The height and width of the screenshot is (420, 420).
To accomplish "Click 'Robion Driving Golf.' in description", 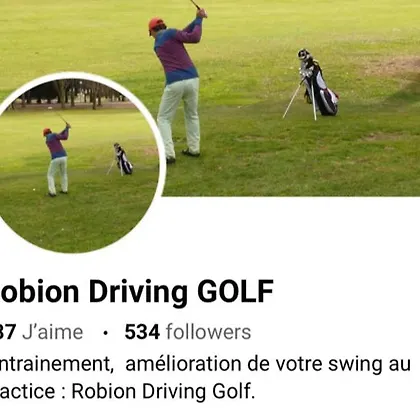I will pos(163,391).
